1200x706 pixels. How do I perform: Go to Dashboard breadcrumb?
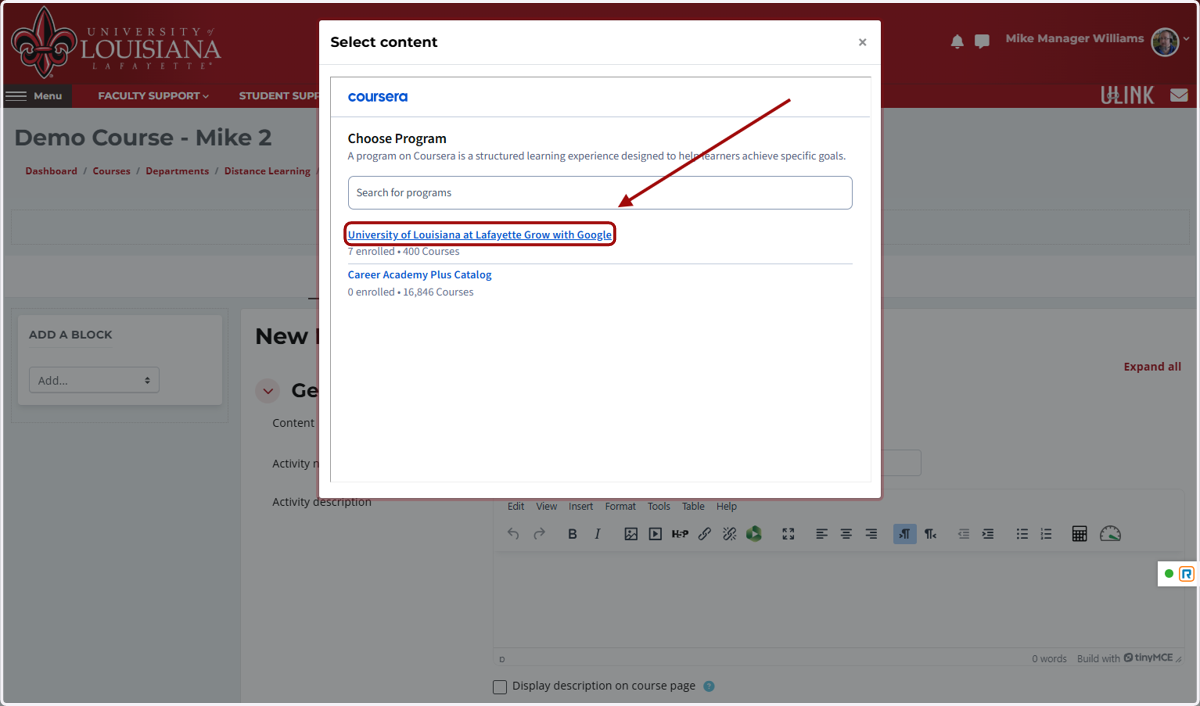click(x=51, y=171)
